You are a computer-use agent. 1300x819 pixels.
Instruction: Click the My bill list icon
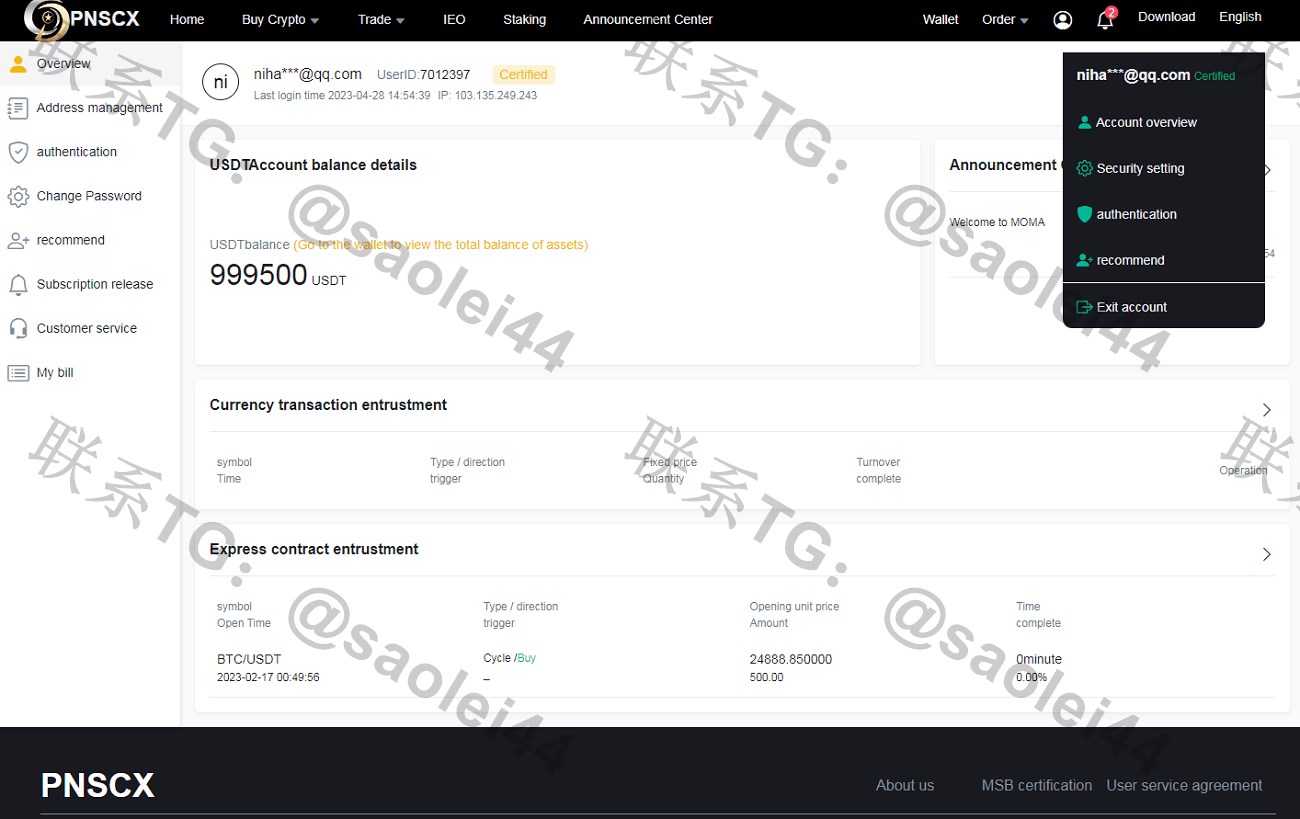(18, 373)
